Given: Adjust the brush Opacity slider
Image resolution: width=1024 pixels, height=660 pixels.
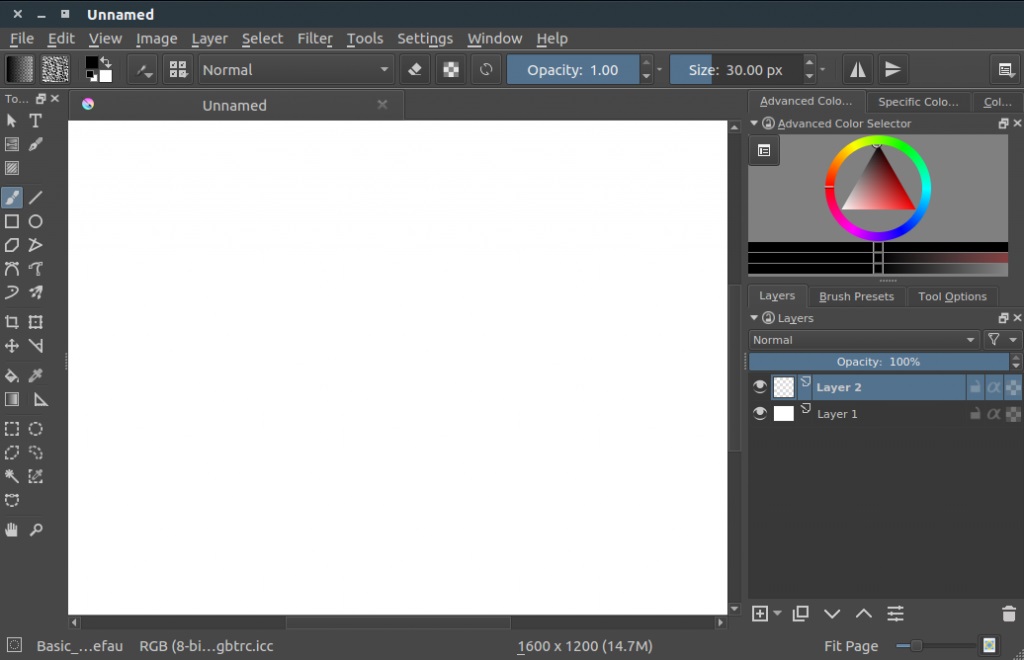Looking at the screenshot, I should pyautogui.click(x=573, y=70).
